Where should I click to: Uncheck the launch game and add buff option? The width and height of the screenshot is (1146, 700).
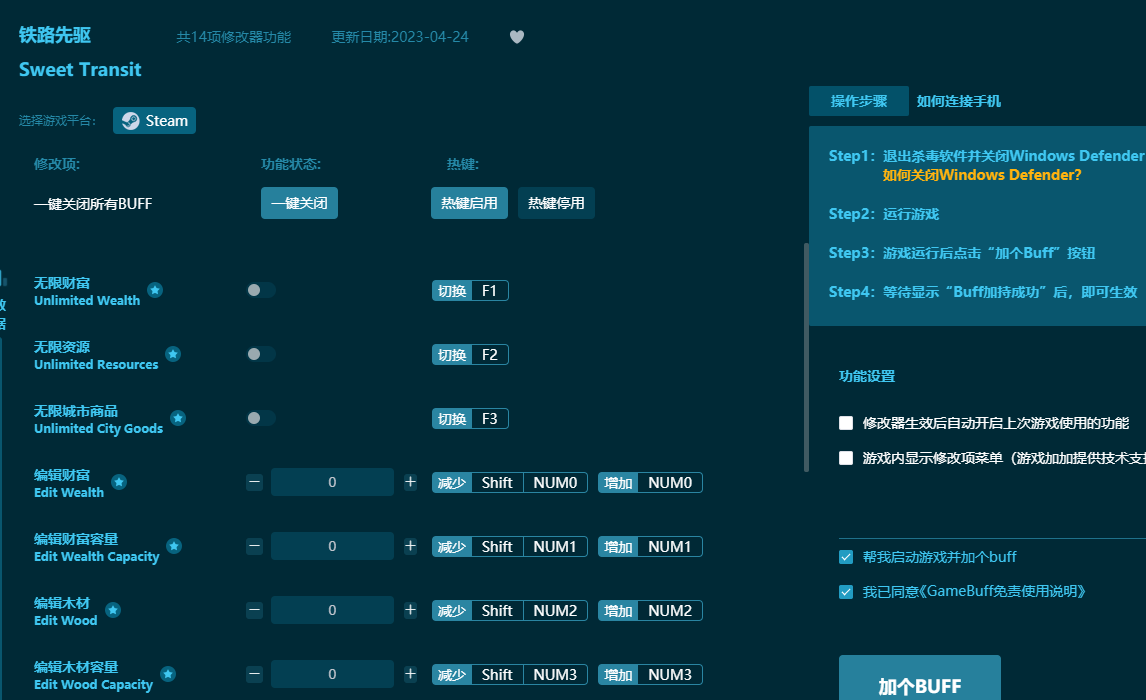tap(846, 558)
